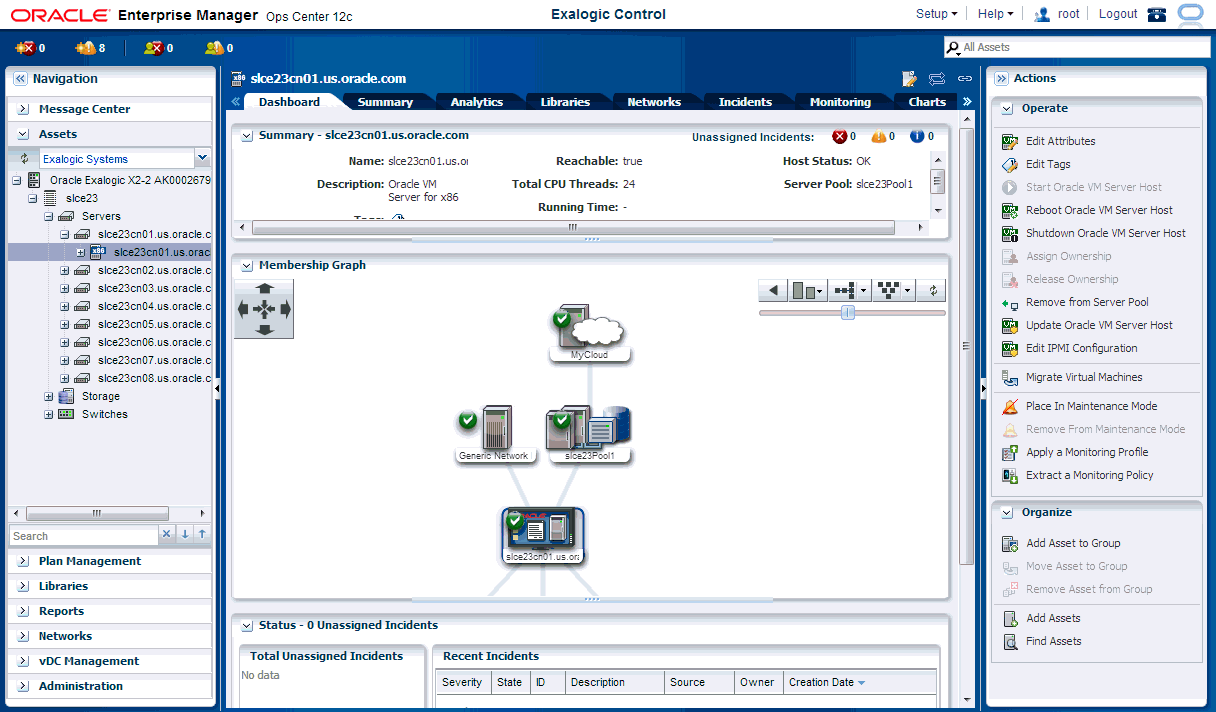
Task: Click the Add Asset to Group icon
Action: pyautogui.click(x=1009, y=543)
